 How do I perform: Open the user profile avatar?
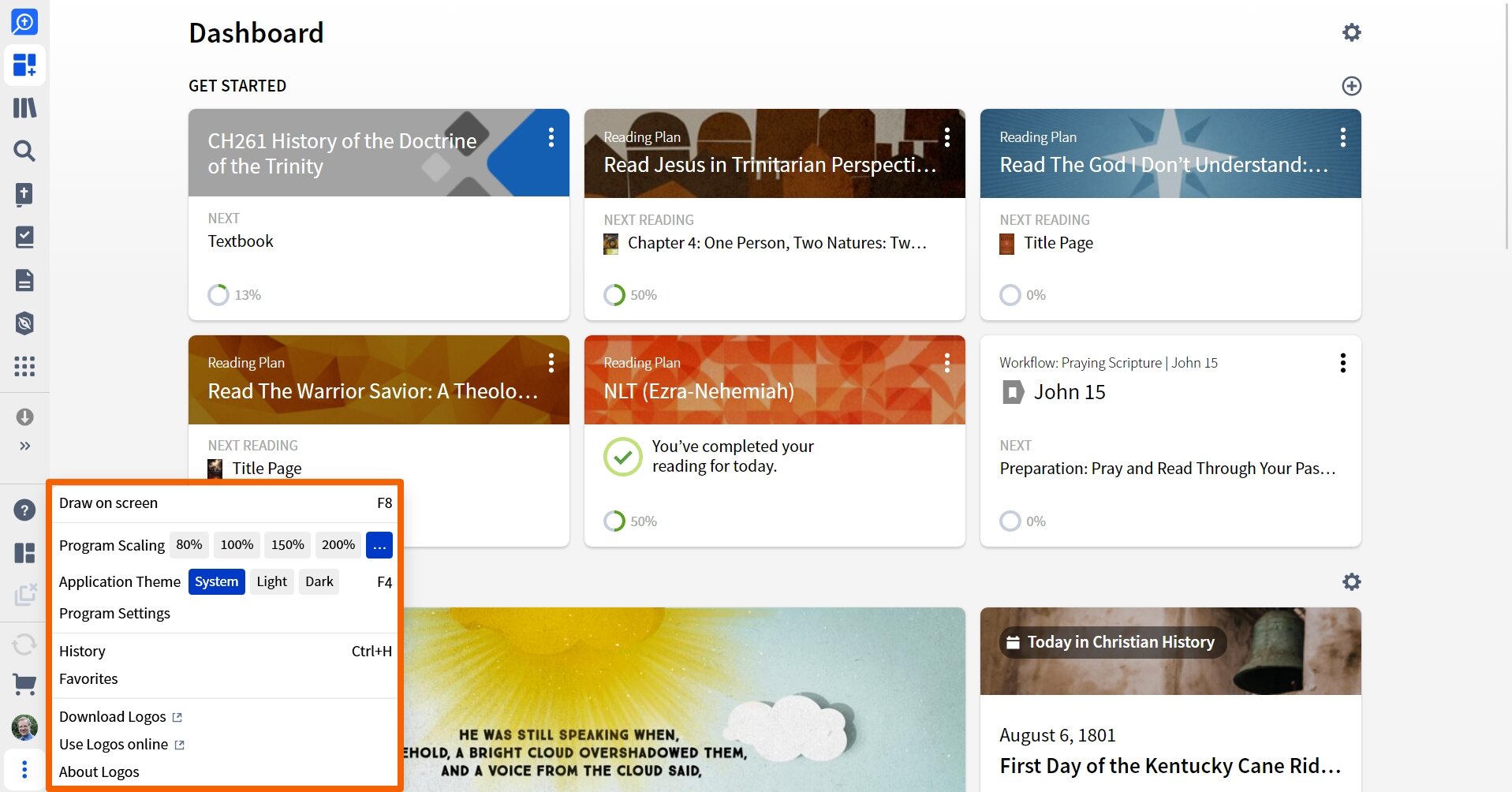[24, 727]
